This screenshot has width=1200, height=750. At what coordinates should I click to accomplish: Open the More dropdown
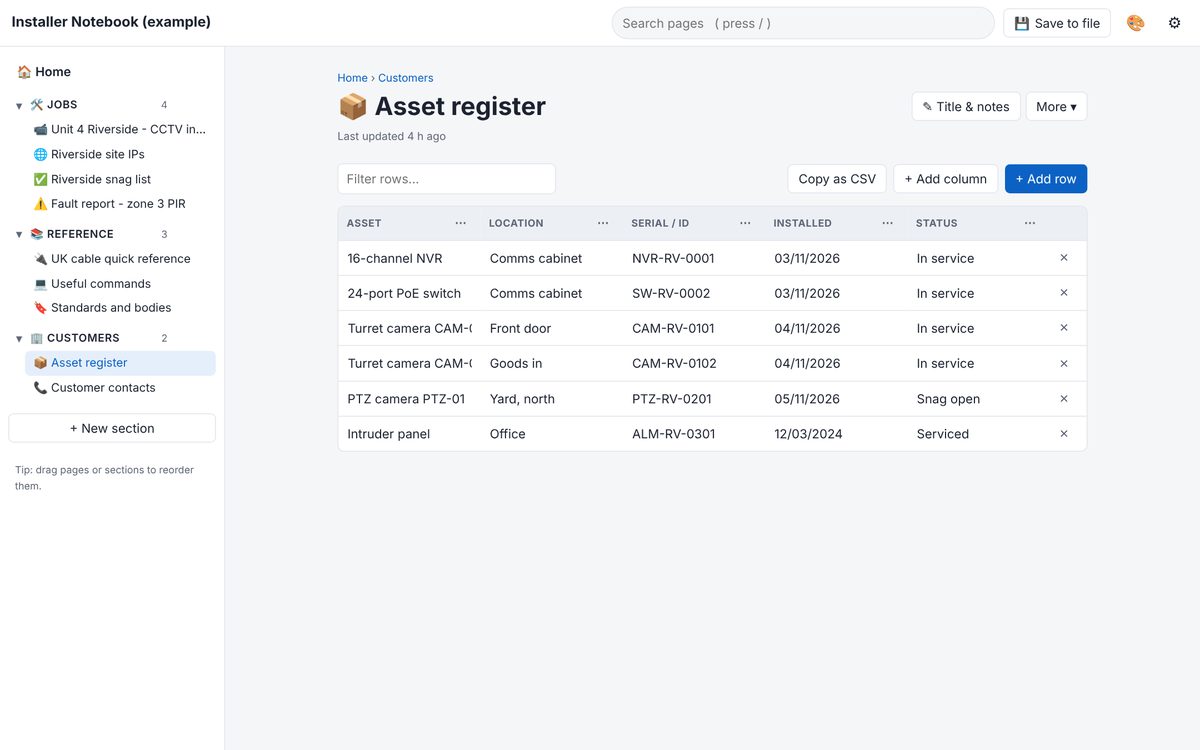[x=1056, y=107]
